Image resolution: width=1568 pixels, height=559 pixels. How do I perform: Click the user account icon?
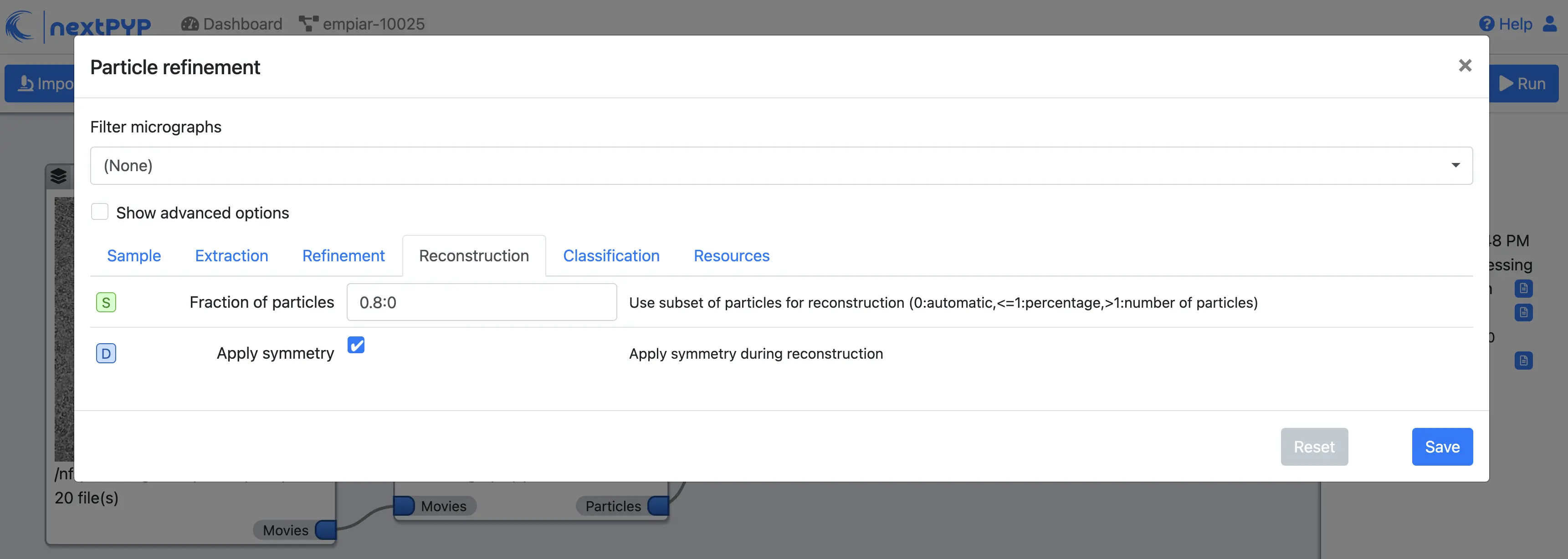1550,24
